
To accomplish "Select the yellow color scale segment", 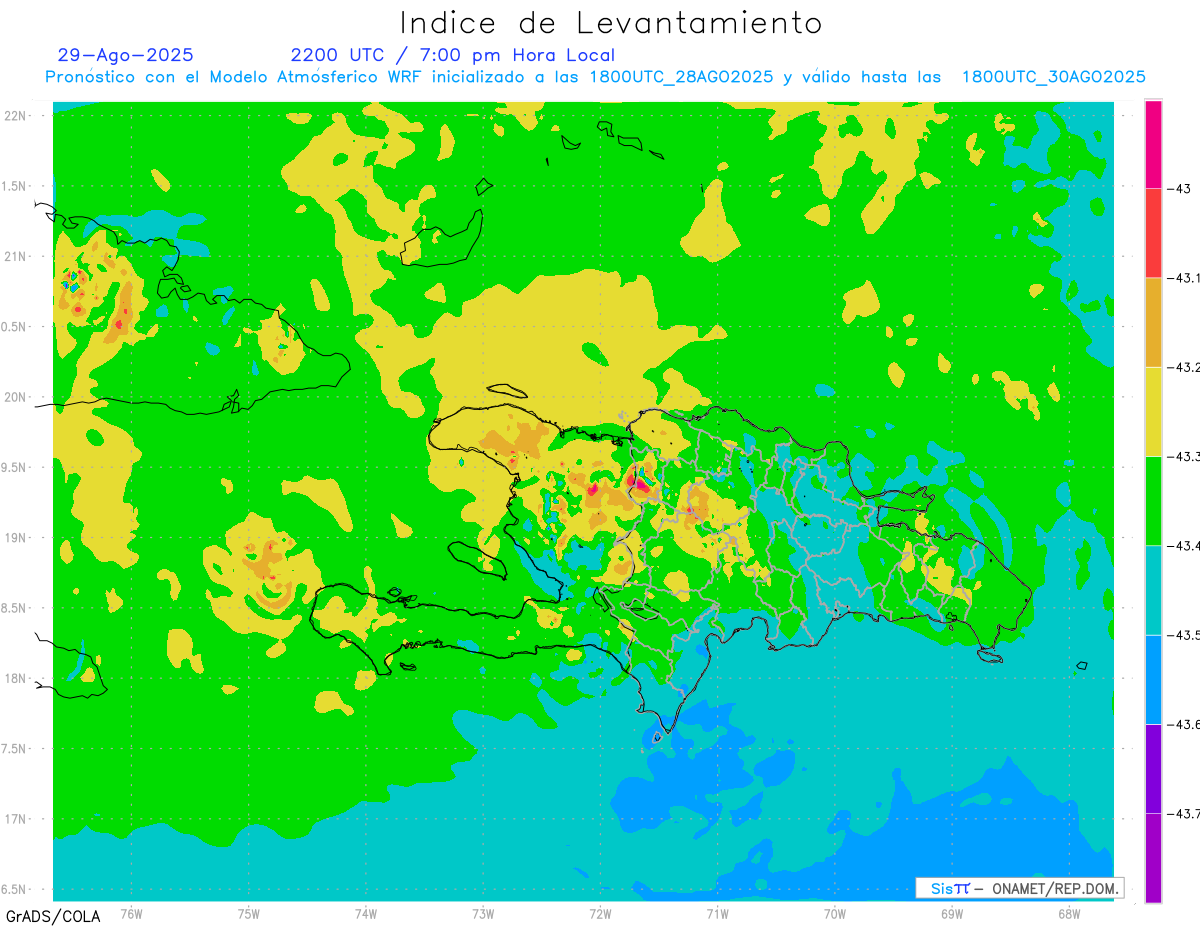I will [x=1153, y=411].
